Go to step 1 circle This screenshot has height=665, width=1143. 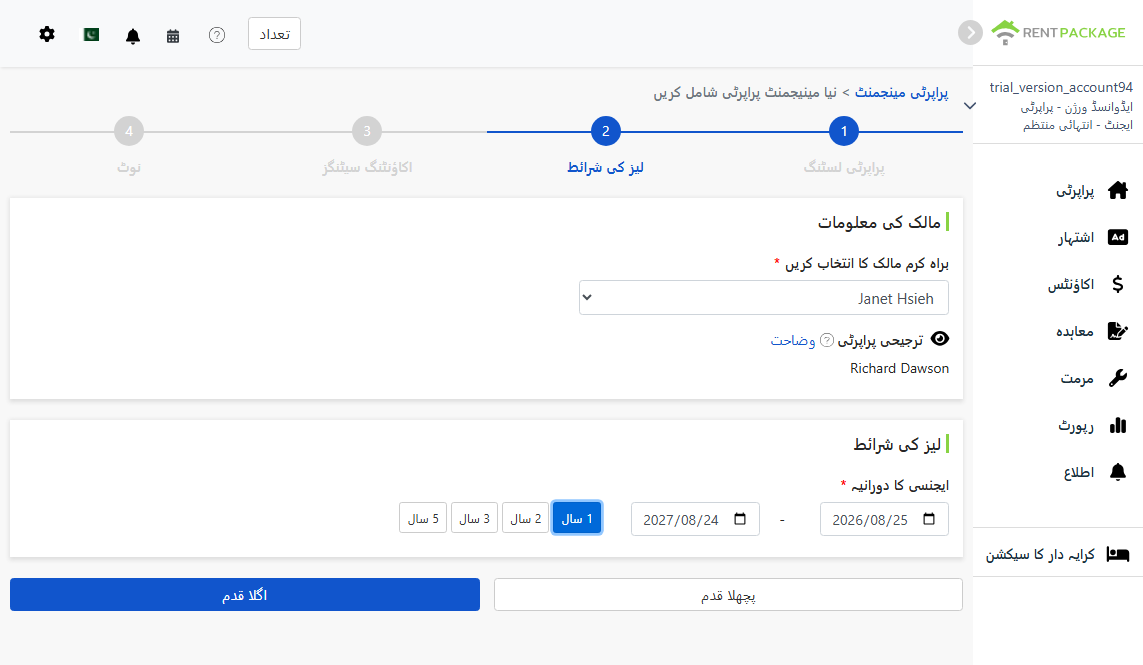[x=843, y=131]
